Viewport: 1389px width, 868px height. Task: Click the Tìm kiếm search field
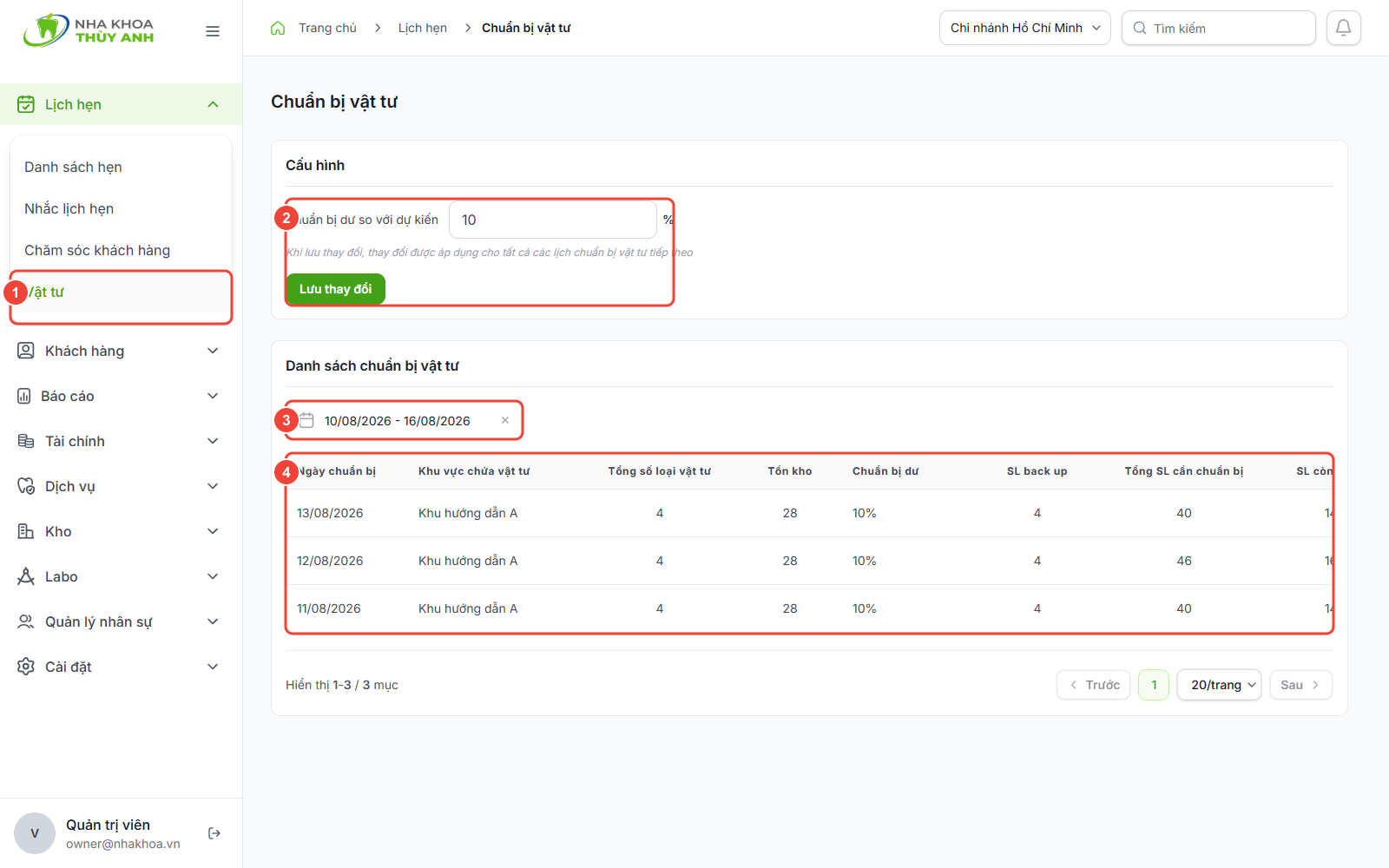[x=1218, y=28]
